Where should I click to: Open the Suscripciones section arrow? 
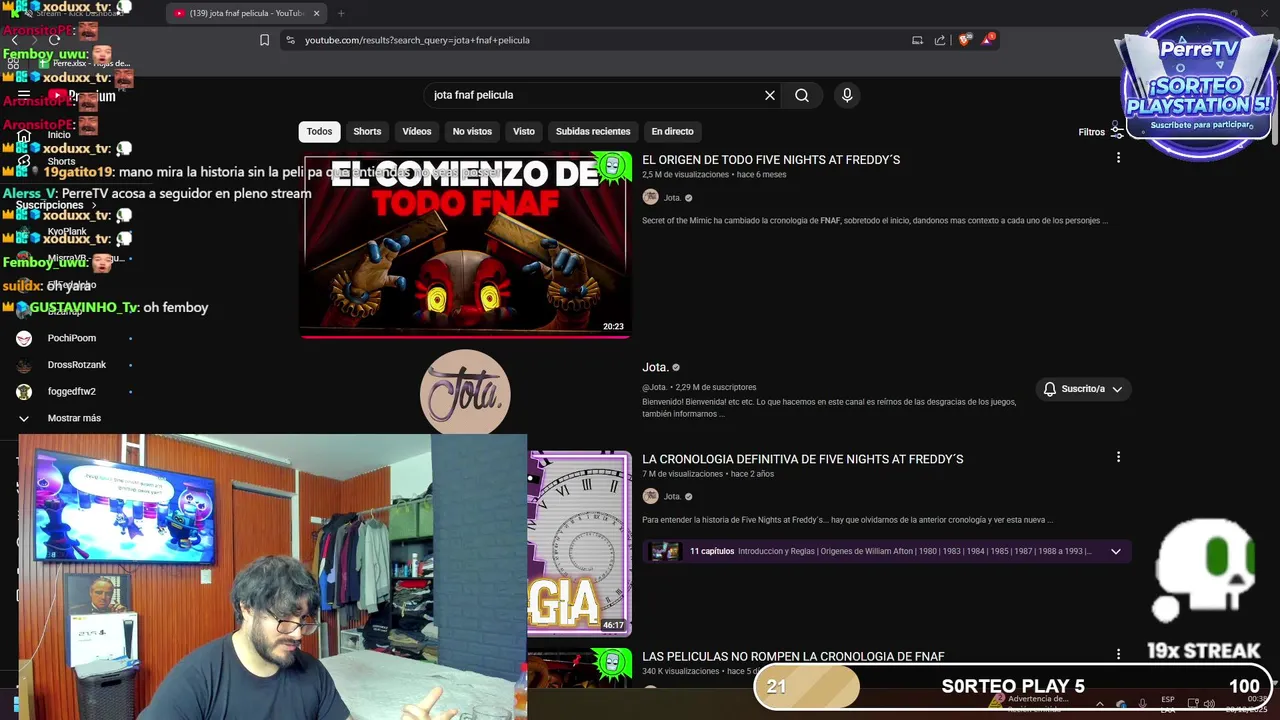(94, 205)
